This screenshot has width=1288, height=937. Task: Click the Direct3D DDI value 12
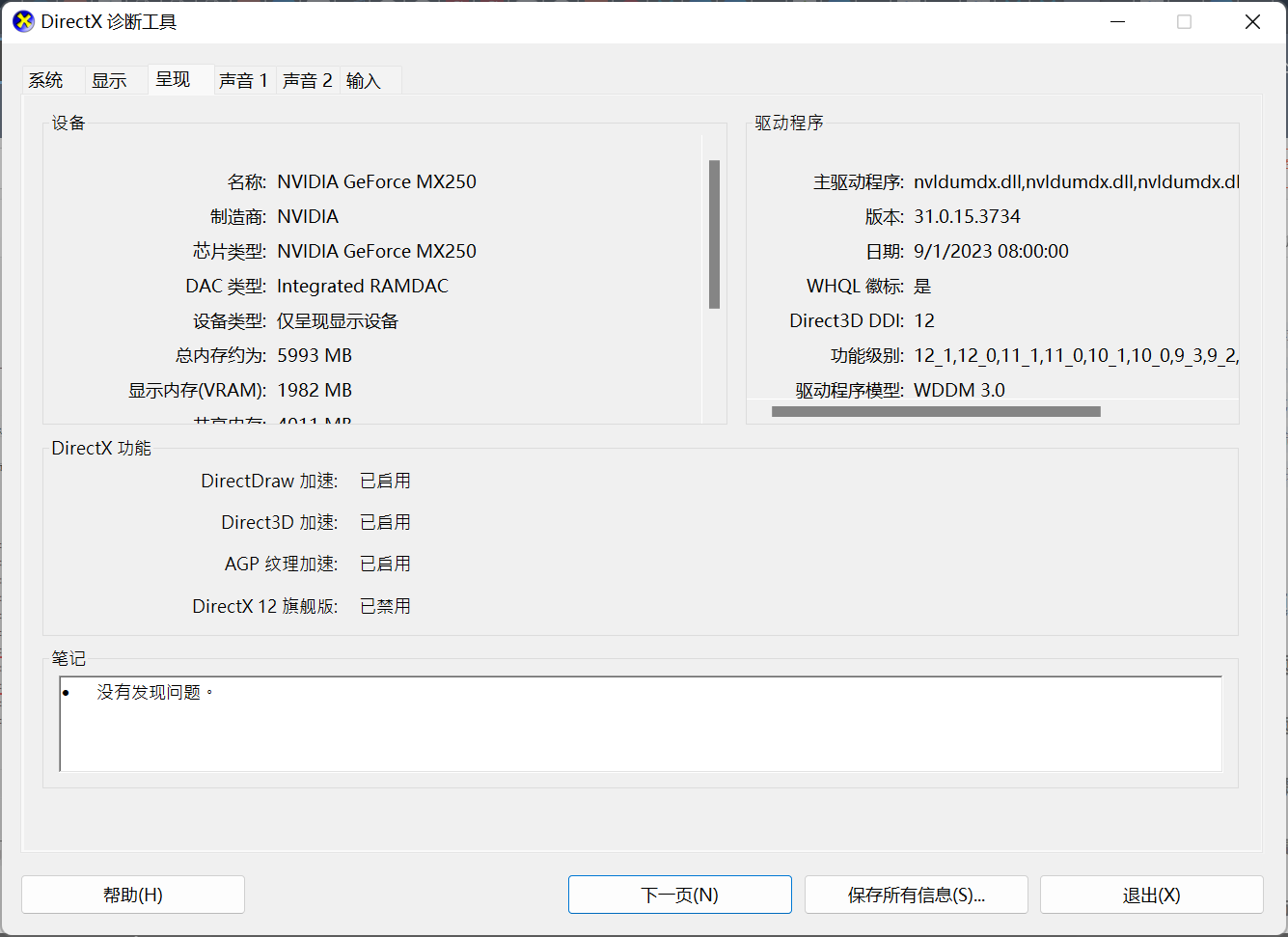click(x=924, y=320)
